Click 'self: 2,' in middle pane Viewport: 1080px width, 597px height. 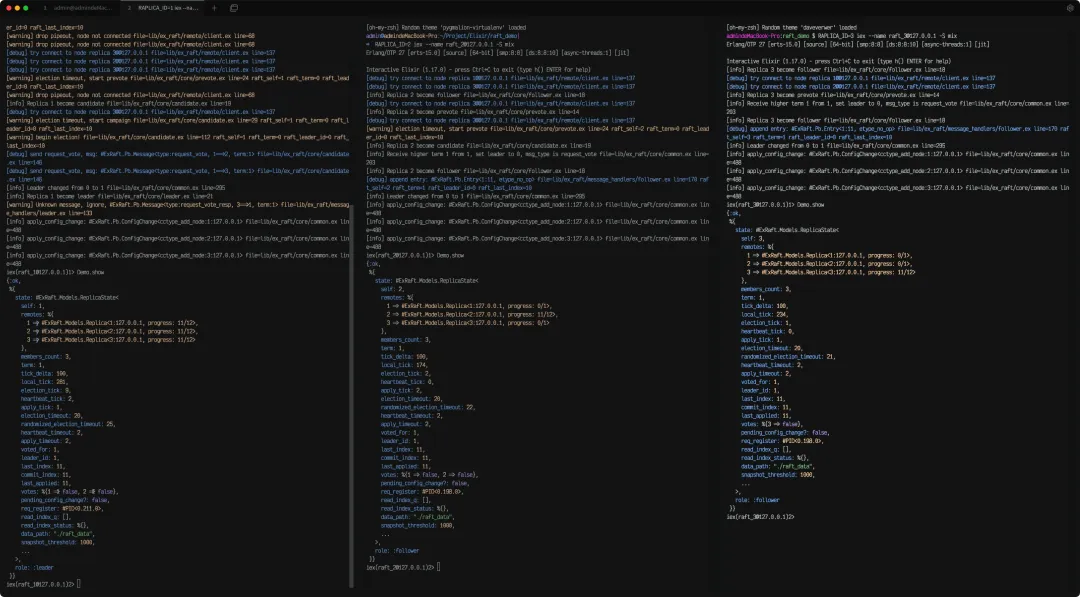[393, 289]
